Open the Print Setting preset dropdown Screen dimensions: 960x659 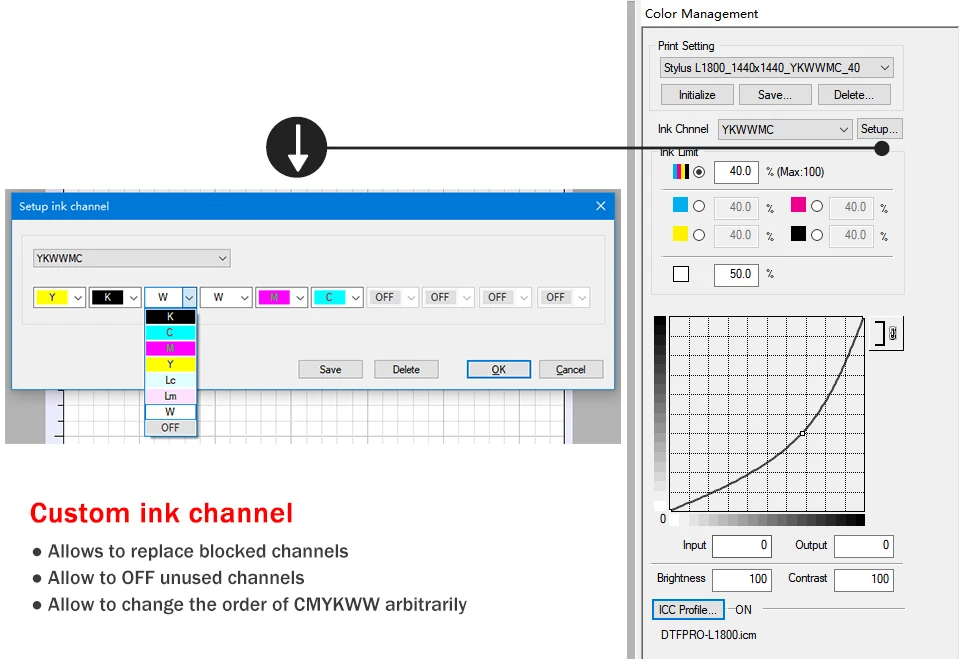pyautogui.click(x=776, y=67)
